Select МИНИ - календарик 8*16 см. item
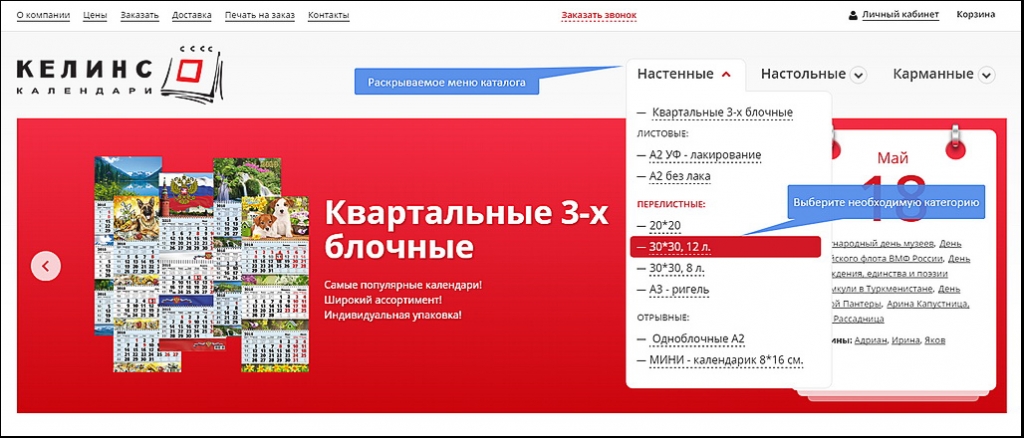This screenshot has width=1024, height=438. point(726,360)
